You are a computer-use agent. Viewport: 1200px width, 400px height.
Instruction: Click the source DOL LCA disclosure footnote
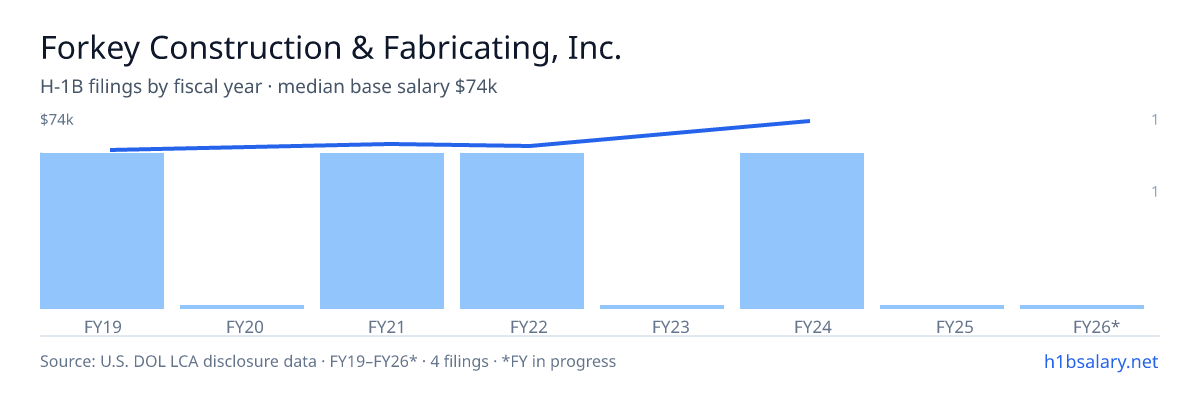(328, 361)
